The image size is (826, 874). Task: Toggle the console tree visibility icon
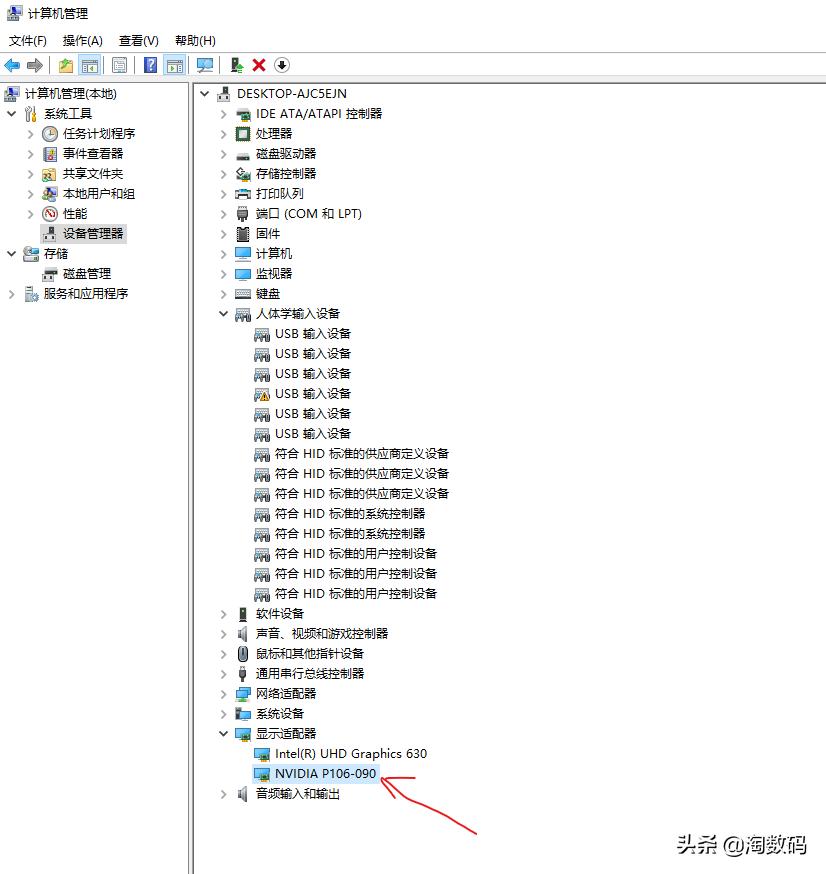click(x=90, y=64)
